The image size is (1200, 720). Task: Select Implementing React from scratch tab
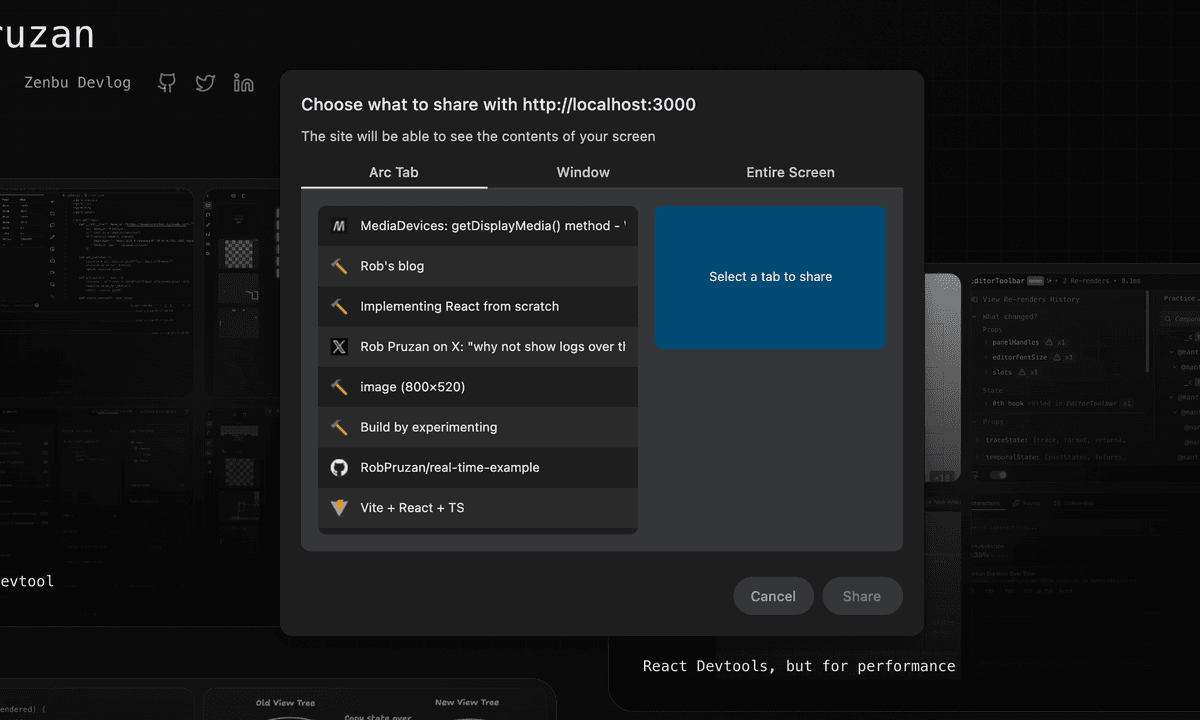[478, 306]
